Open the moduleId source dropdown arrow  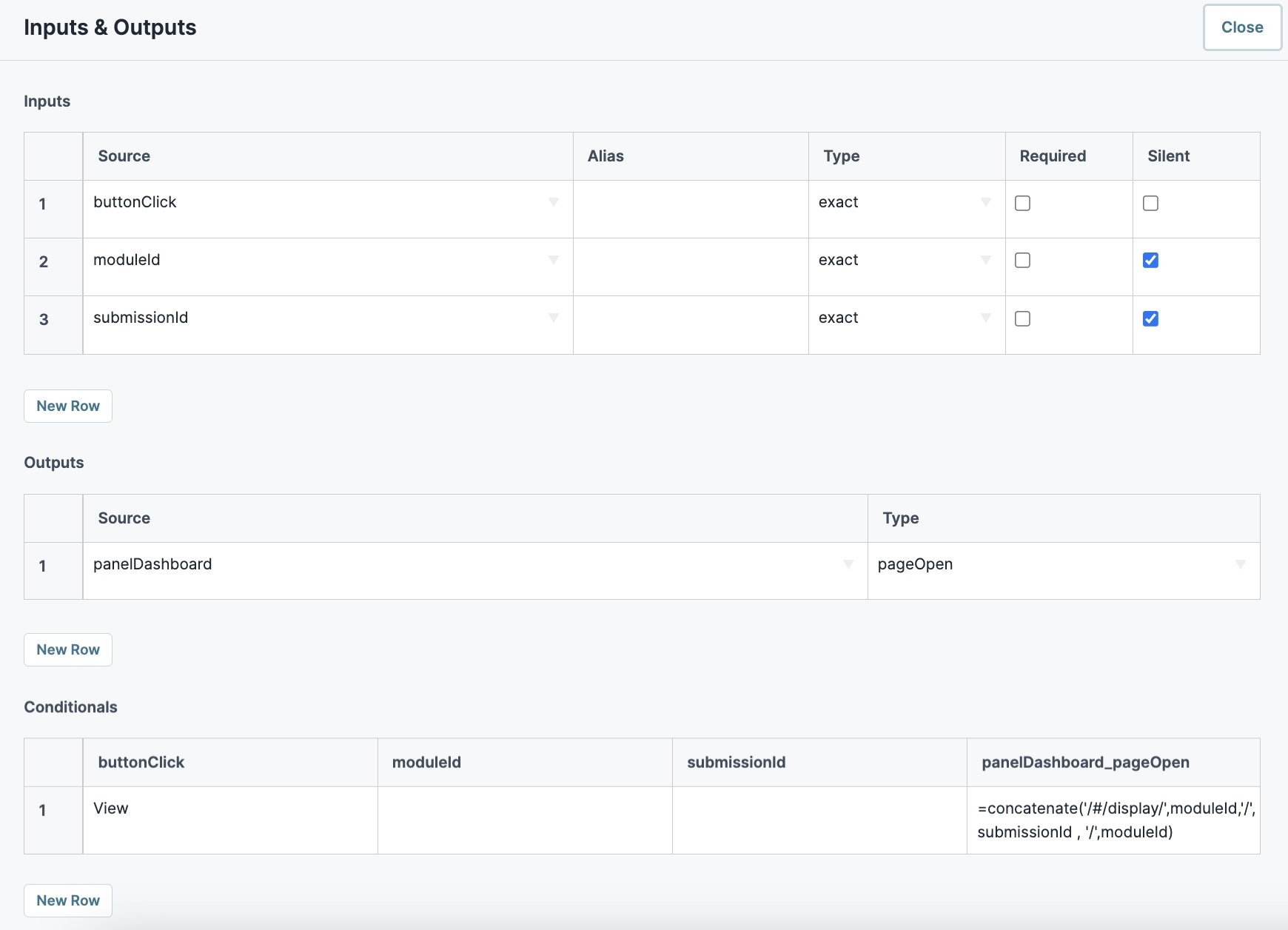[553, 260]
